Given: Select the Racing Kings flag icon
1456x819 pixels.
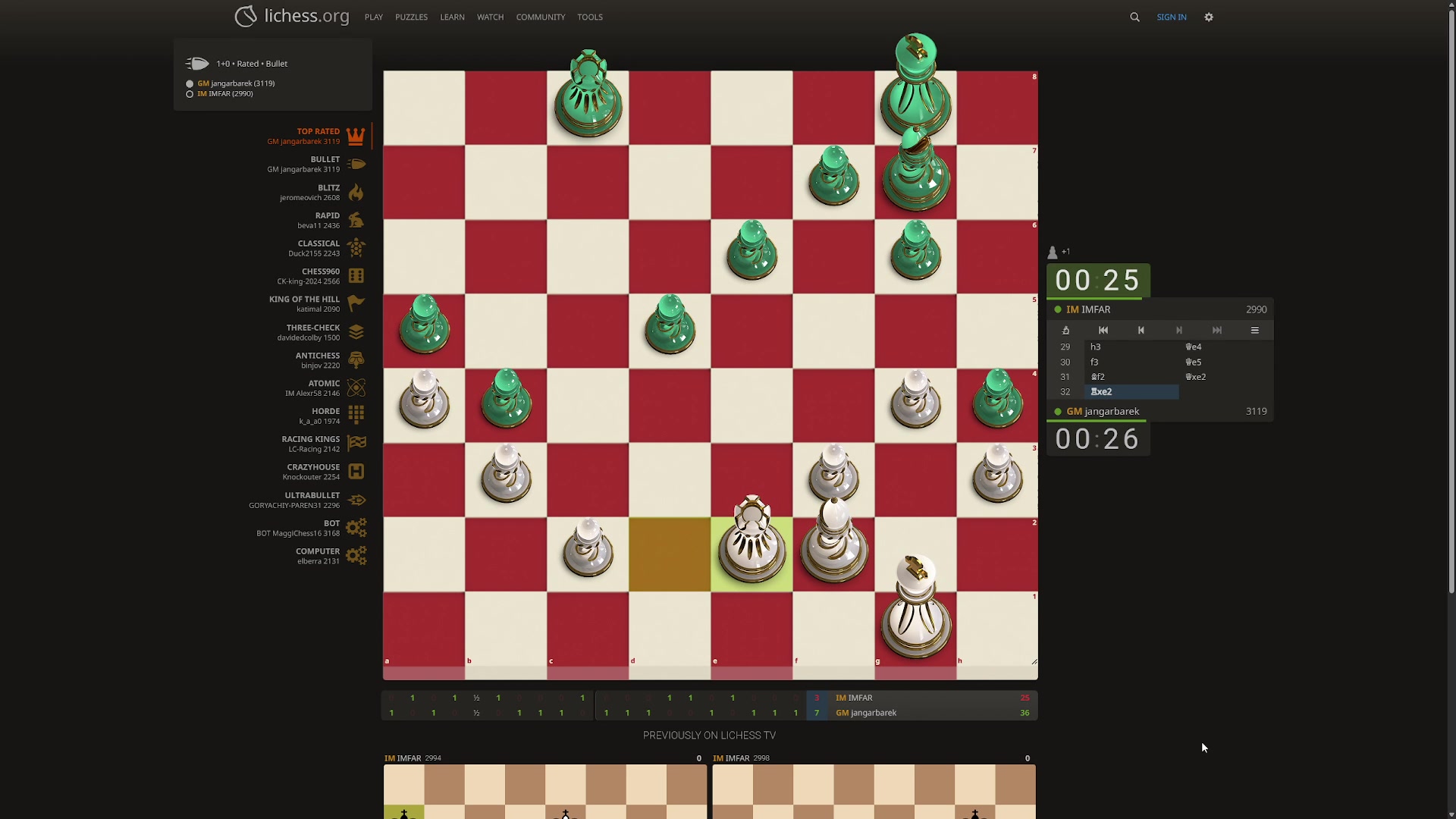Looking at the screenshot, I should click(356, 444).
